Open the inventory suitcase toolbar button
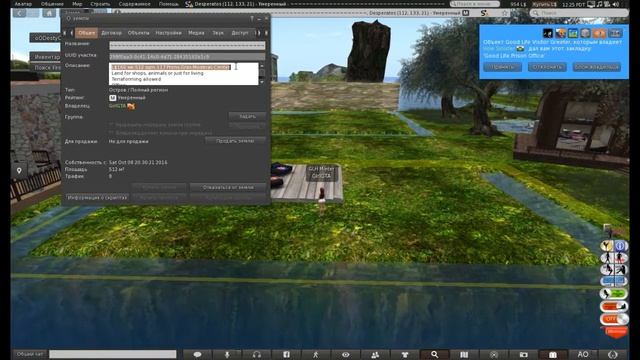The image size is (640, 360). pyautogui.click(x=553, y=354)
